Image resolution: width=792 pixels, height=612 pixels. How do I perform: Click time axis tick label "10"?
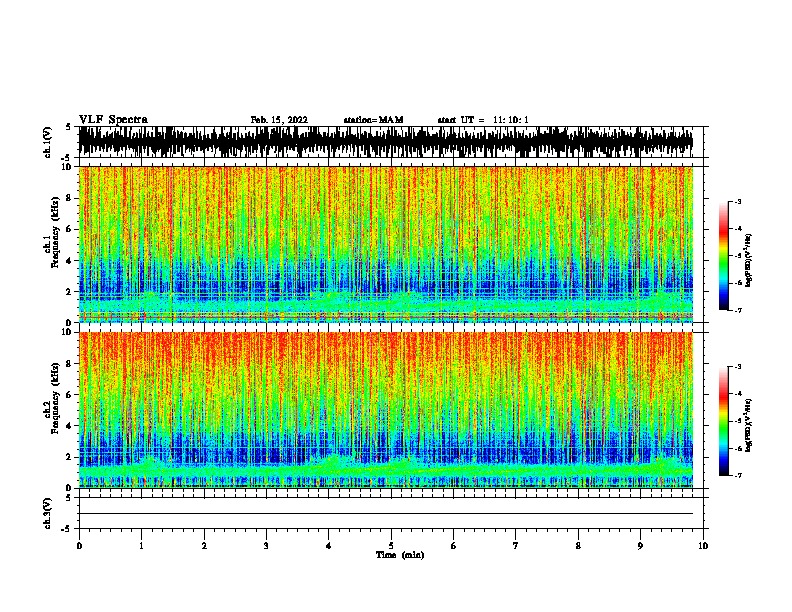[x=703, y=545]
